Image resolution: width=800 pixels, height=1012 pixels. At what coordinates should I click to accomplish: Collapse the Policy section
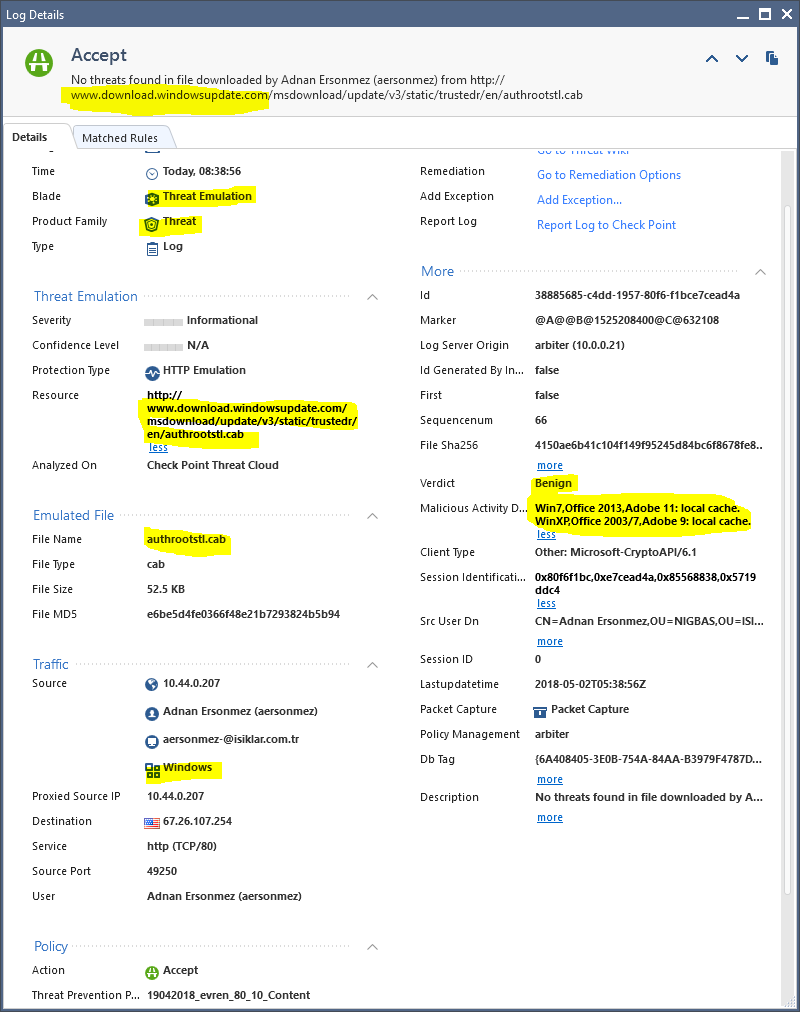pyautogui.click(x=372, y=947)
